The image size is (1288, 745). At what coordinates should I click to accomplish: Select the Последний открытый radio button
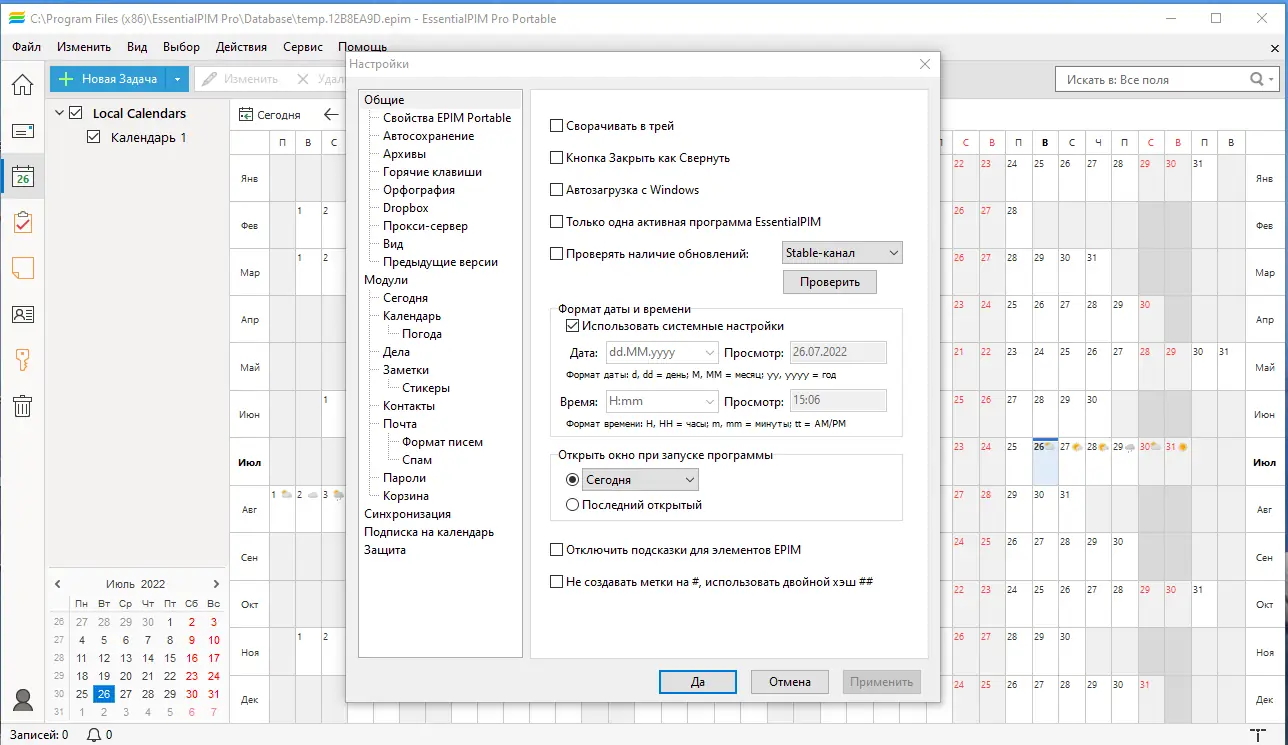pos(573,505)
